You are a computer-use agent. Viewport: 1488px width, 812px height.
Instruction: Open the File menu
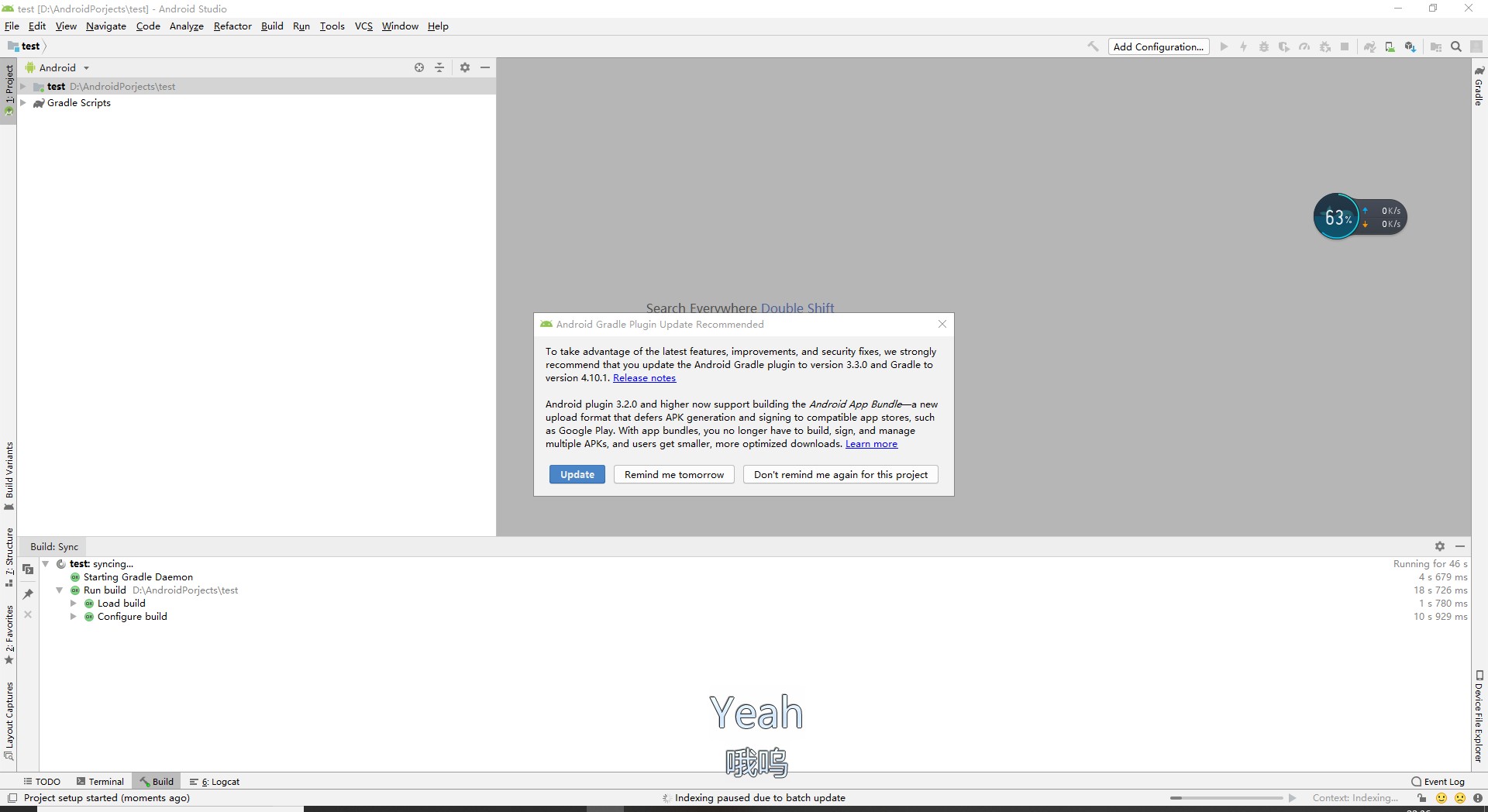[x=12, y=26]
